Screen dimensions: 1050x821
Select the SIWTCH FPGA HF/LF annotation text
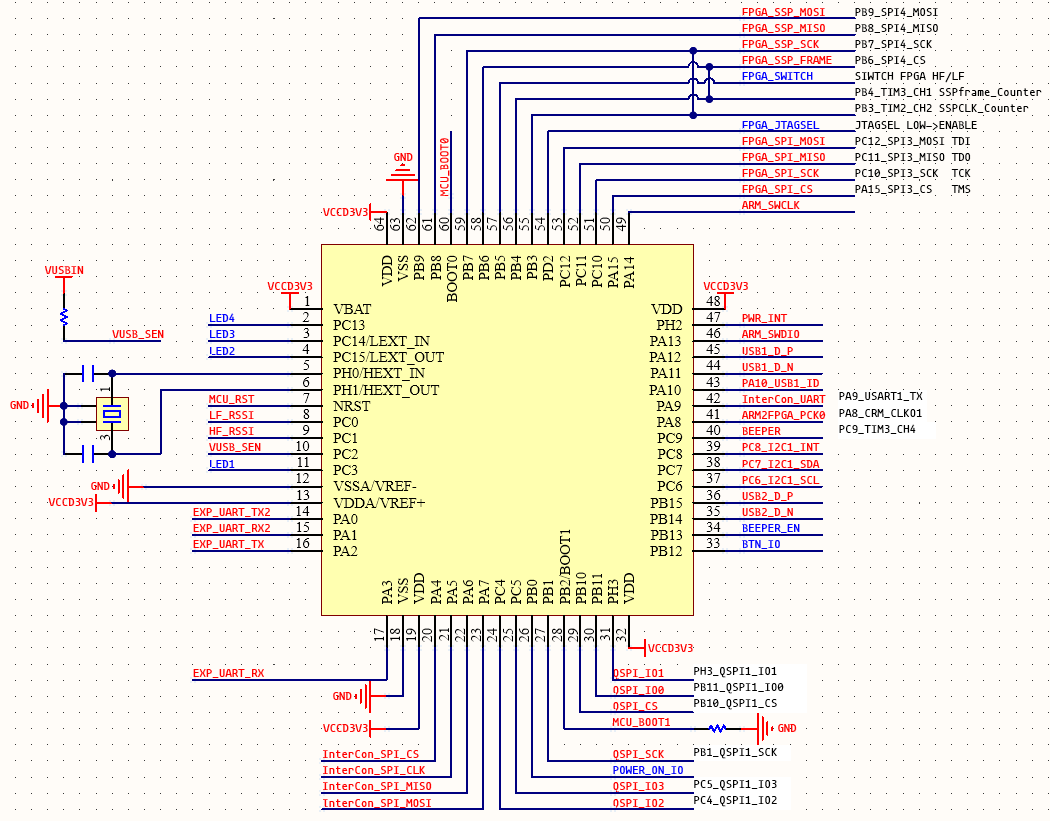coord(909,76)
